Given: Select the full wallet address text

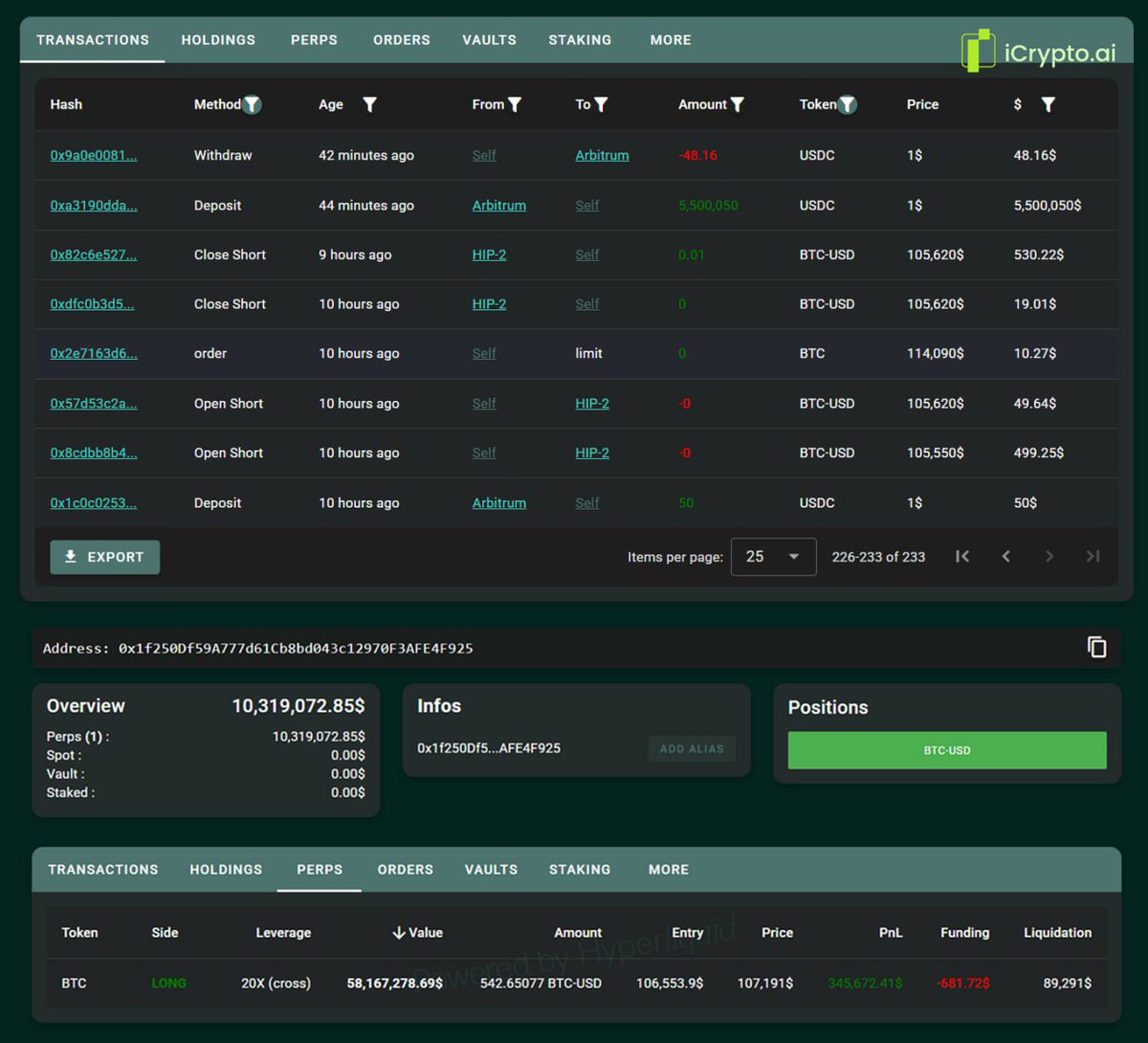Looking at the screenshot, I should coord(296,649).
